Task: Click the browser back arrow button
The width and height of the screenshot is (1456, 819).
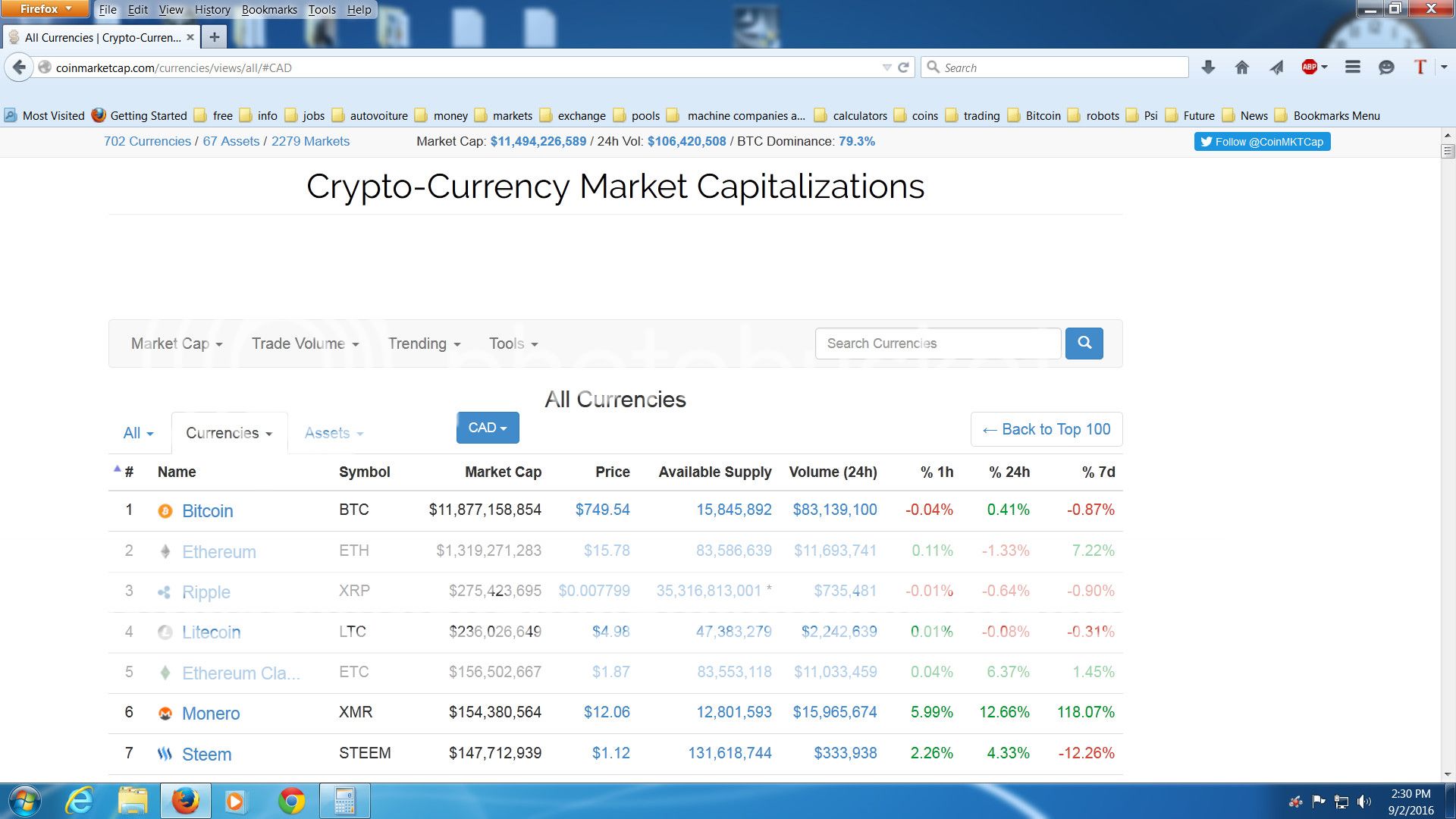Action: pos(19,67)
